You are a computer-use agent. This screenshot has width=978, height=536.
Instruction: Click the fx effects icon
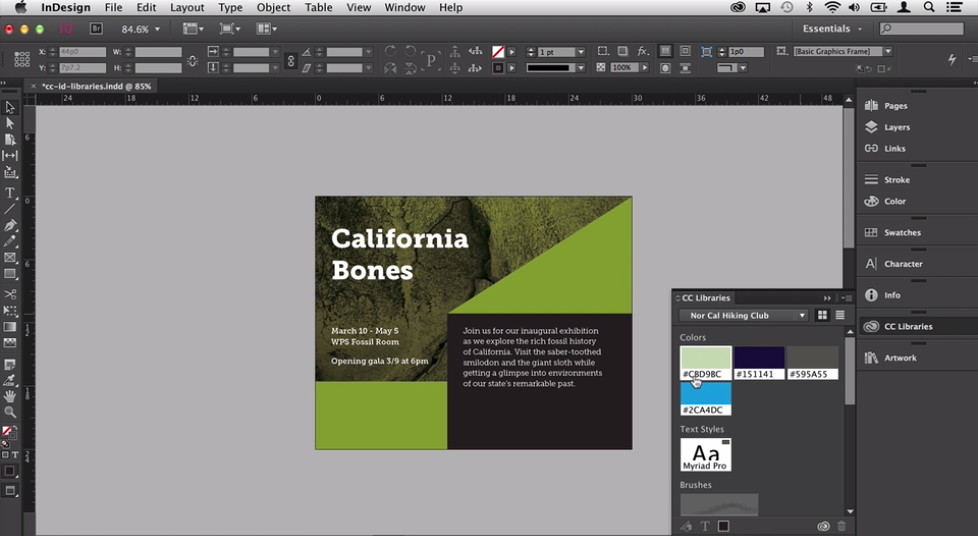[x=642, y=51]
